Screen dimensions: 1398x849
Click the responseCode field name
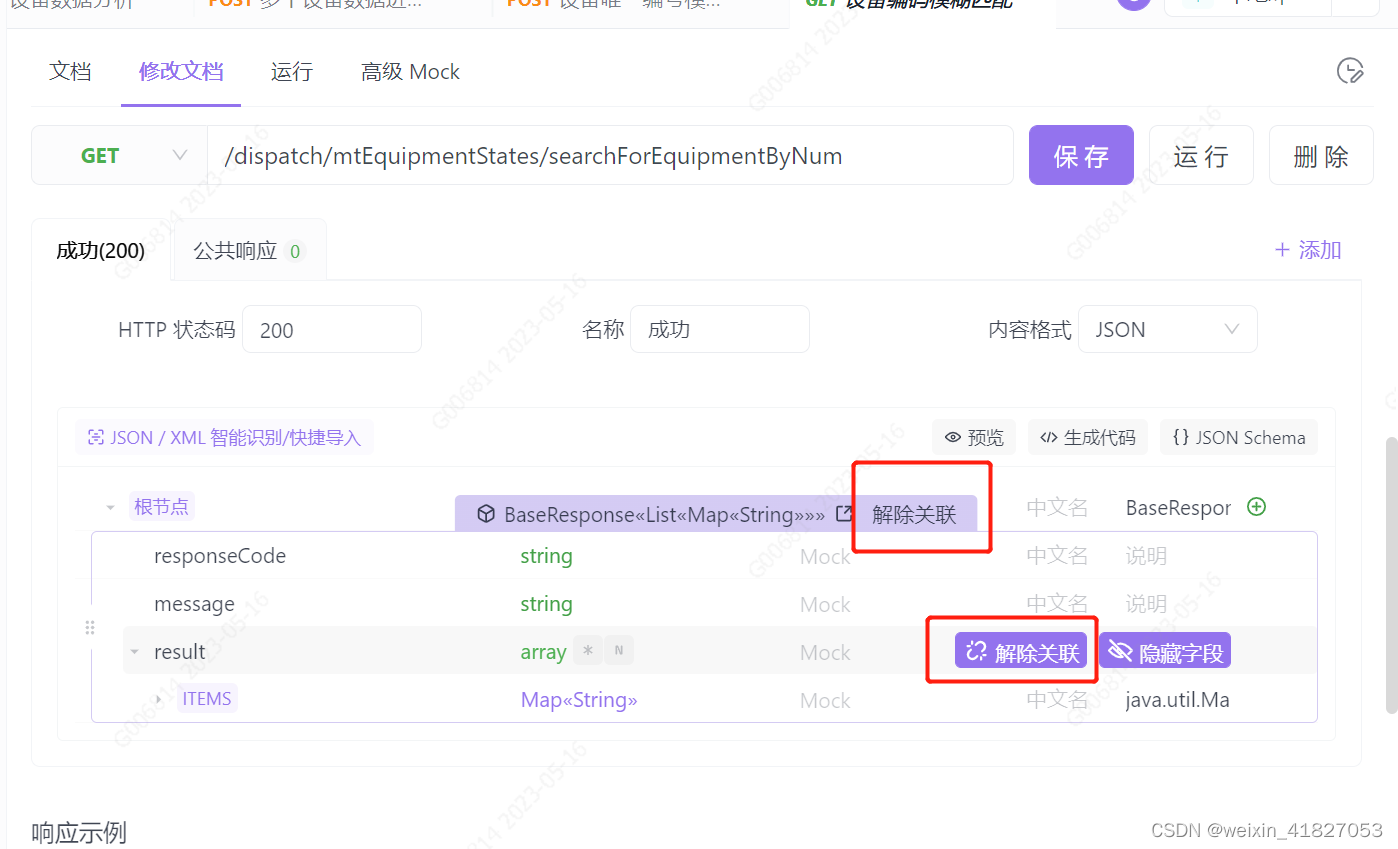pos(220,556)
